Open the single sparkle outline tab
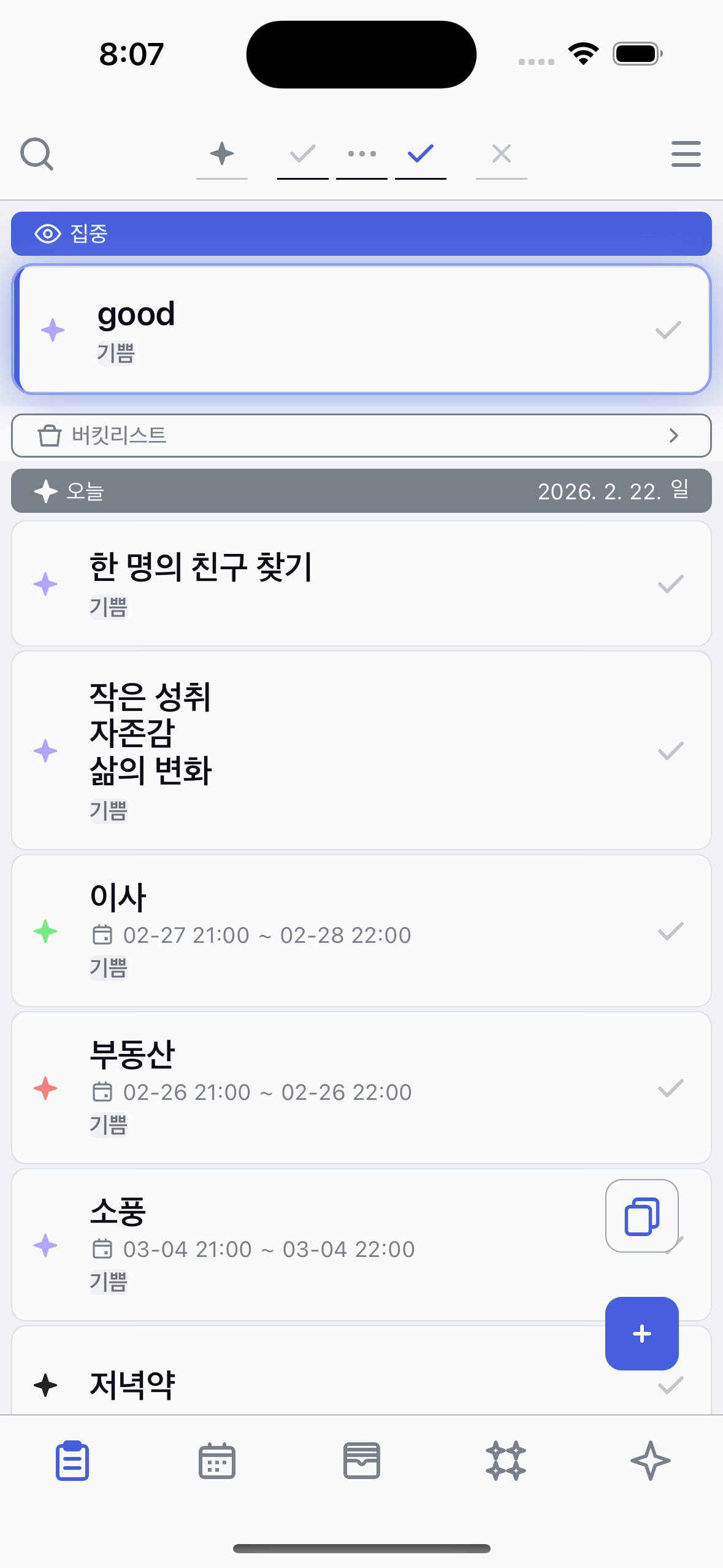The height and width of the screenshot is (1568, 723). (650, 1461)
